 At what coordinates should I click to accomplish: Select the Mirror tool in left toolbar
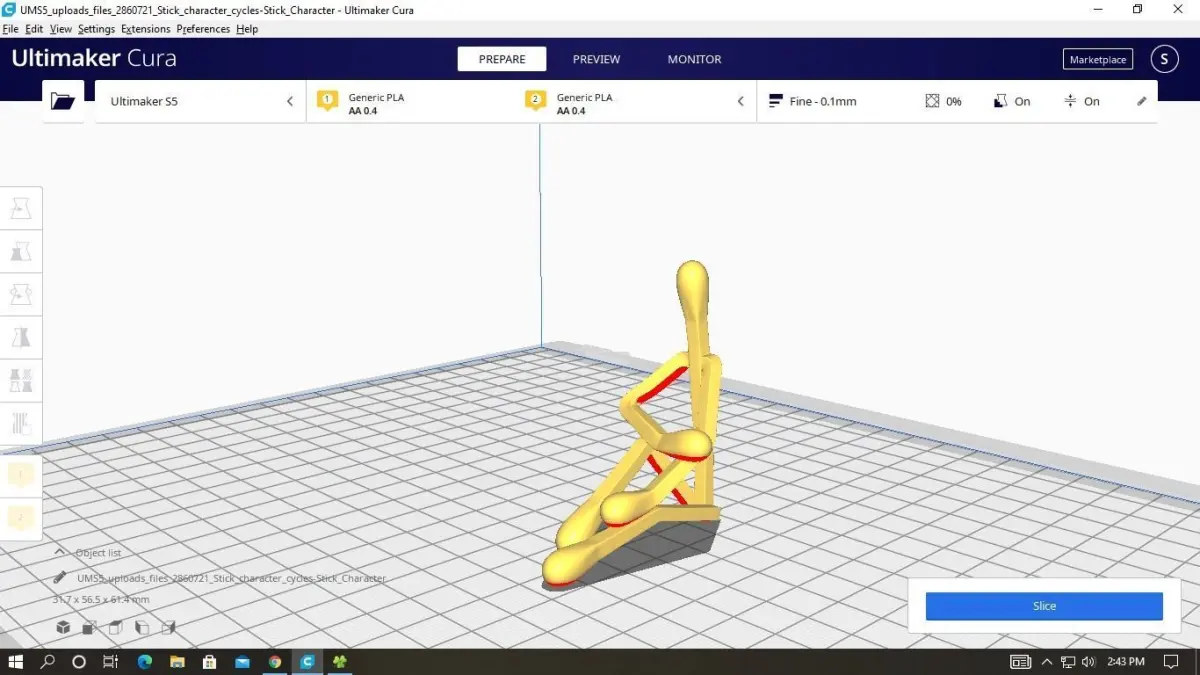coord(21,337)
